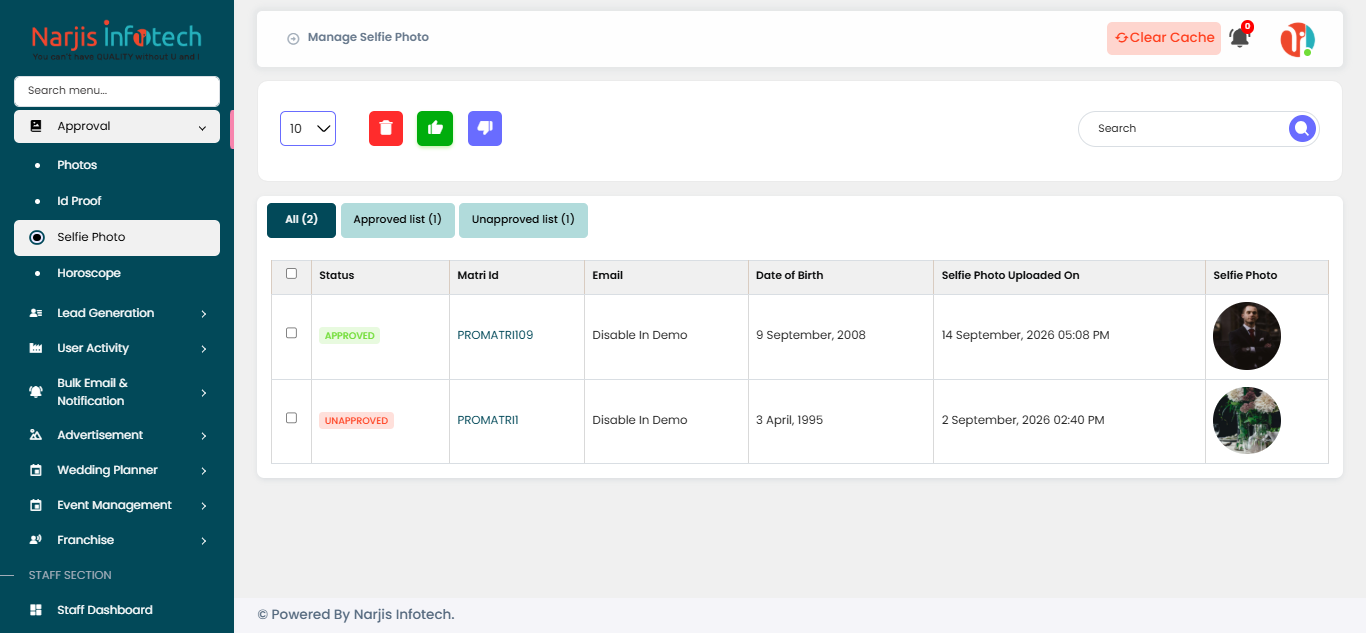The height and width of the screenshot is (633, 1366).
Task: Open the PROMATRI1 selfie photo thumbnail
Action: coord(1247,421)
